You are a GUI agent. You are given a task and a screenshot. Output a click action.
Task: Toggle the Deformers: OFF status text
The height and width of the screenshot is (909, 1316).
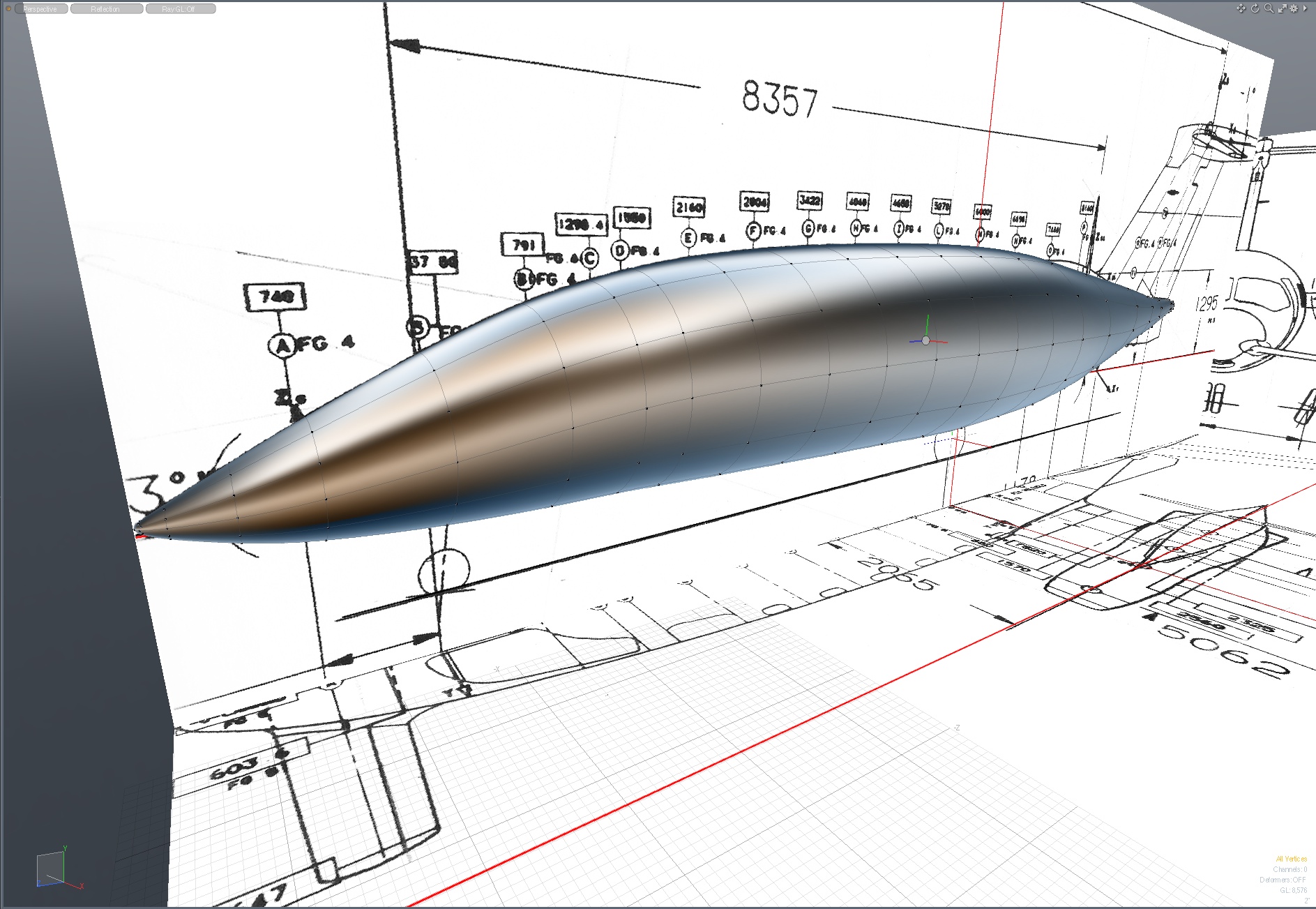[1283, 880]
